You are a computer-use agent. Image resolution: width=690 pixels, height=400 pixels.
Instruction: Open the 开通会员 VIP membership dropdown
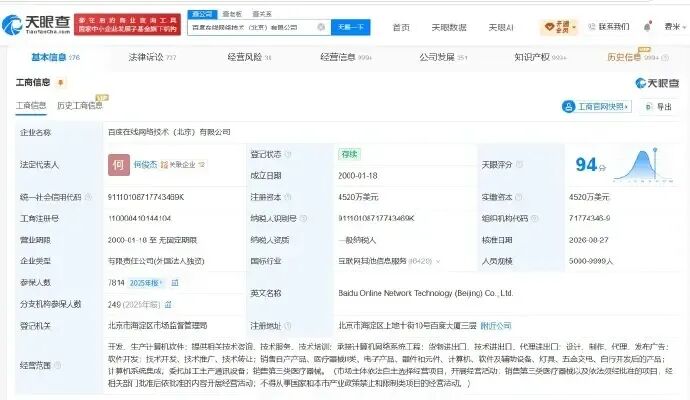pyautogui.click(x=558, y=27)
